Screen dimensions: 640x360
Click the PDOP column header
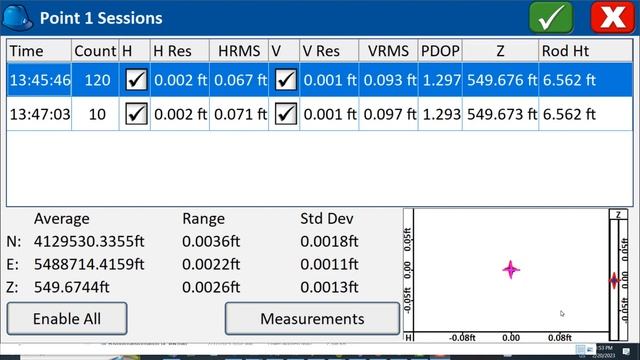tap(440, 51)
